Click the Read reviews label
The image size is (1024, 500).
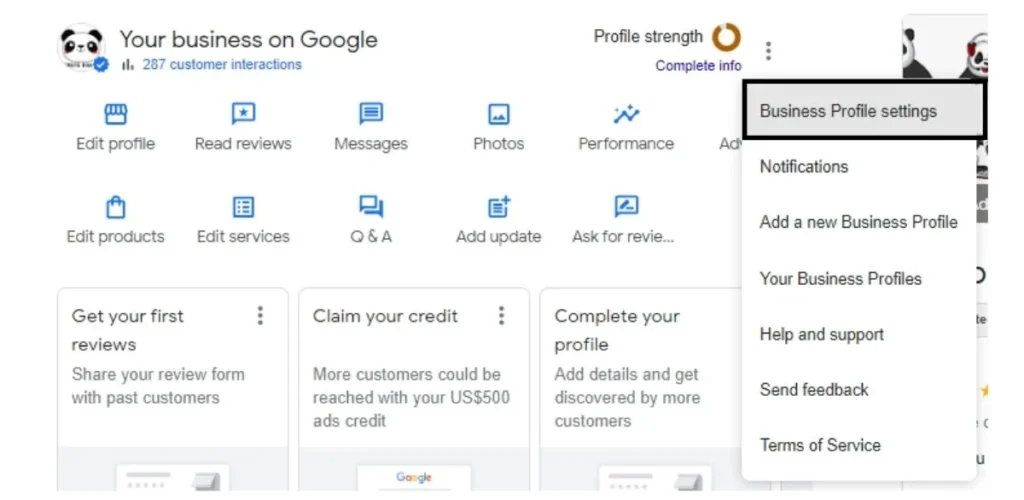243,144
